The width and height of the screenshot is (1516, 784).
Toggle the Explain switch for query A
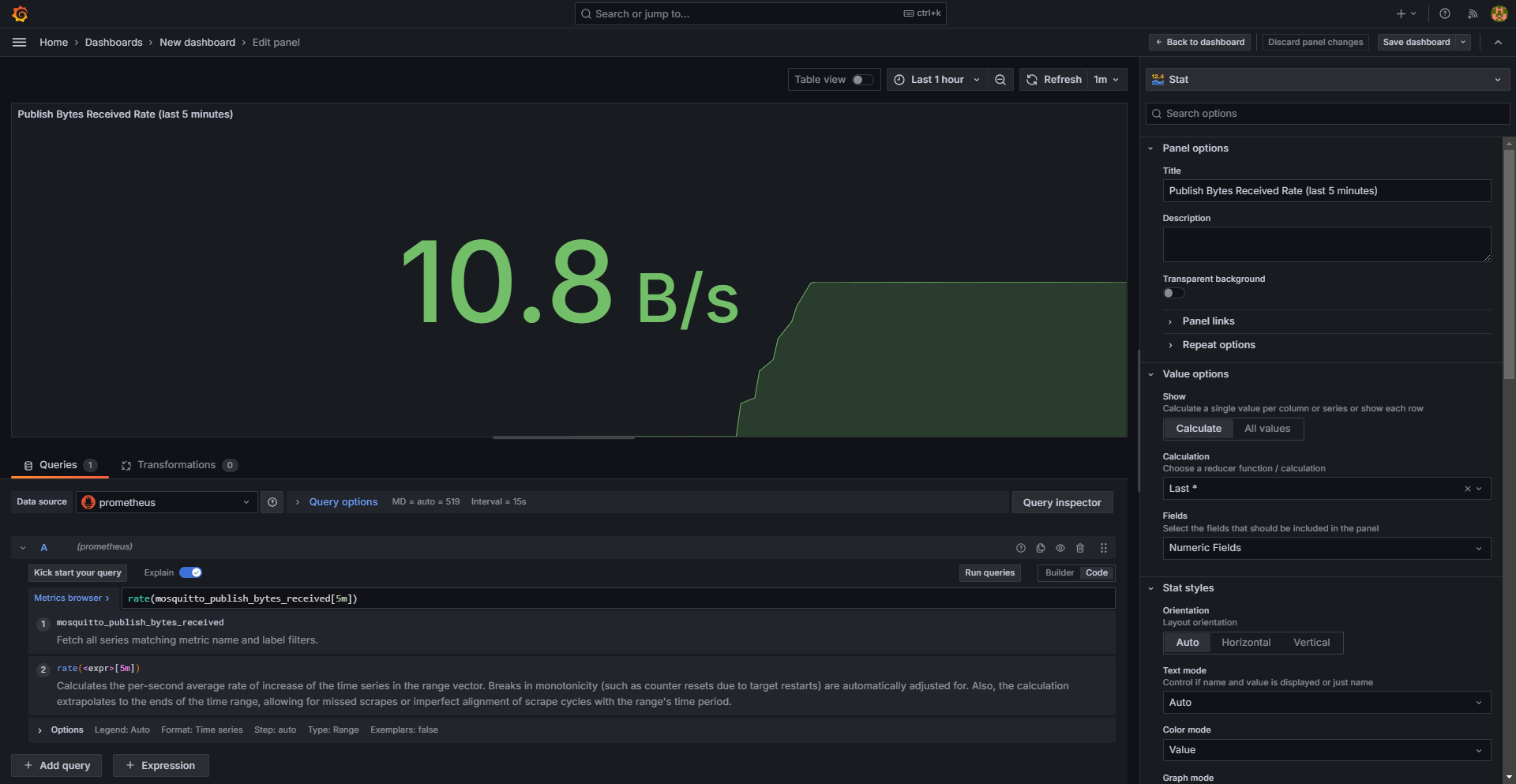(x=190, y=572)
